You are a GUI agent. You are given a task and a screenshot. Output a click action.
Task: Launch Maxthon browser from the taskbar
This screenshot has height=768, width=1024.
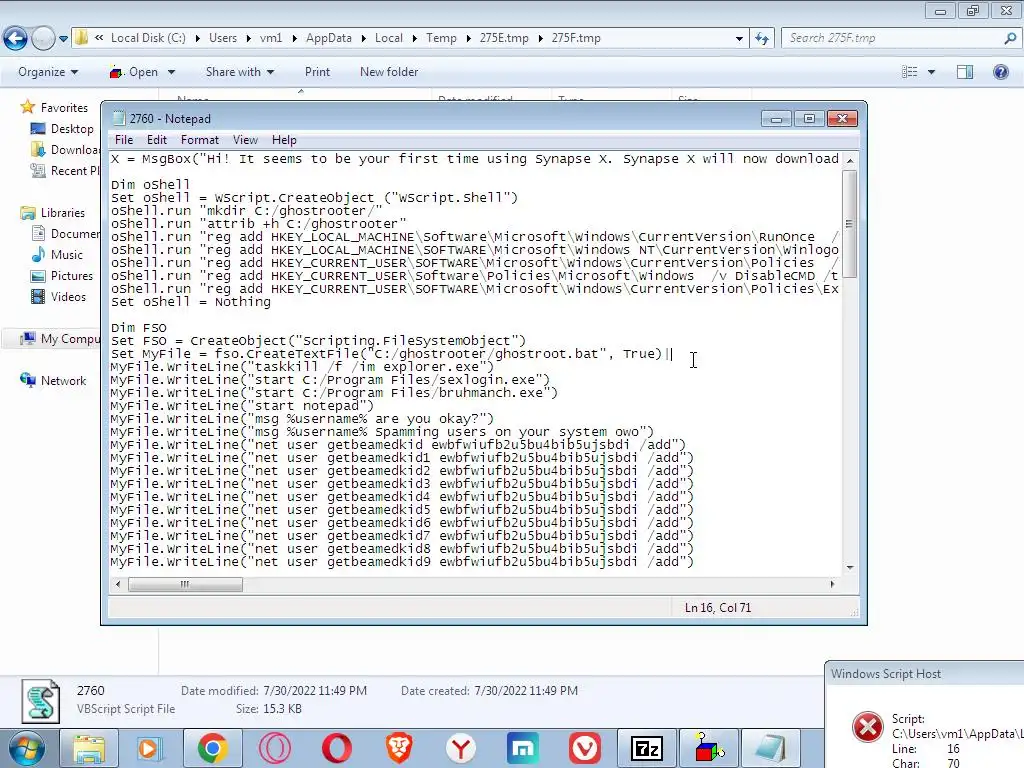523,748
